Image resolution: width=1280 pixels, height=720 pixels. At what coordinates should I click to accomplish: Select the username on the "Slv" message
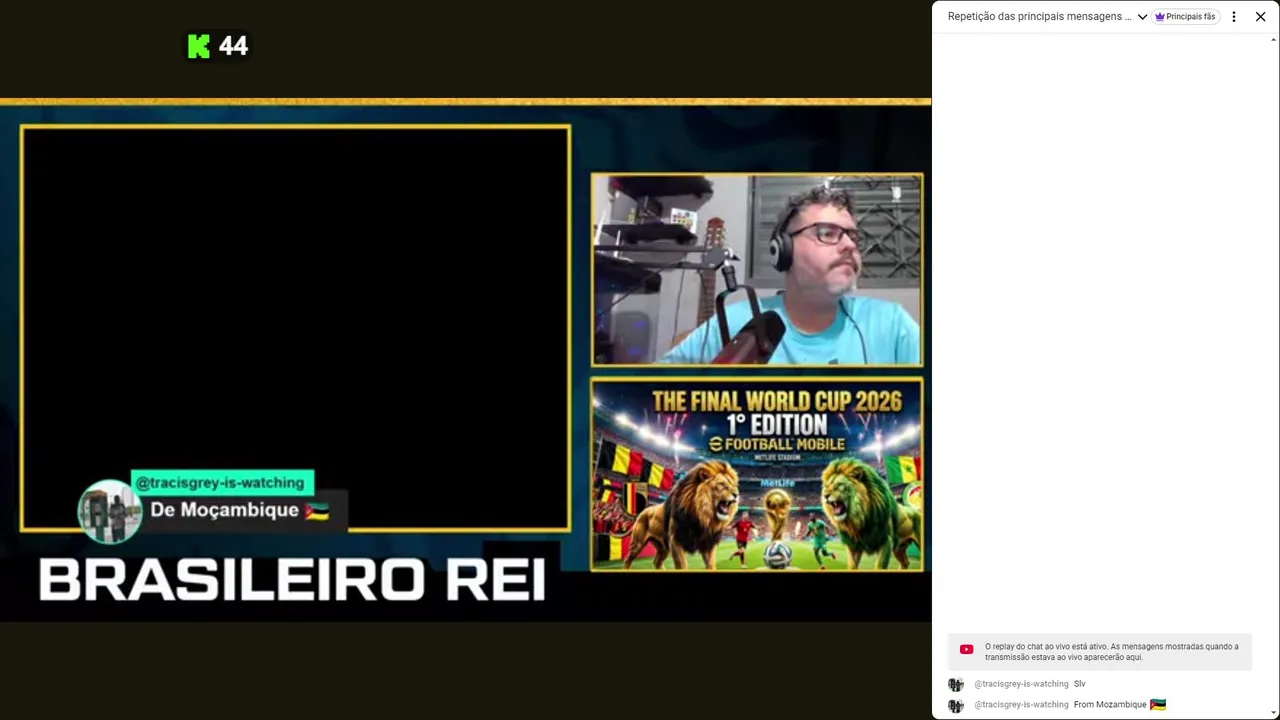point(1021,684)
